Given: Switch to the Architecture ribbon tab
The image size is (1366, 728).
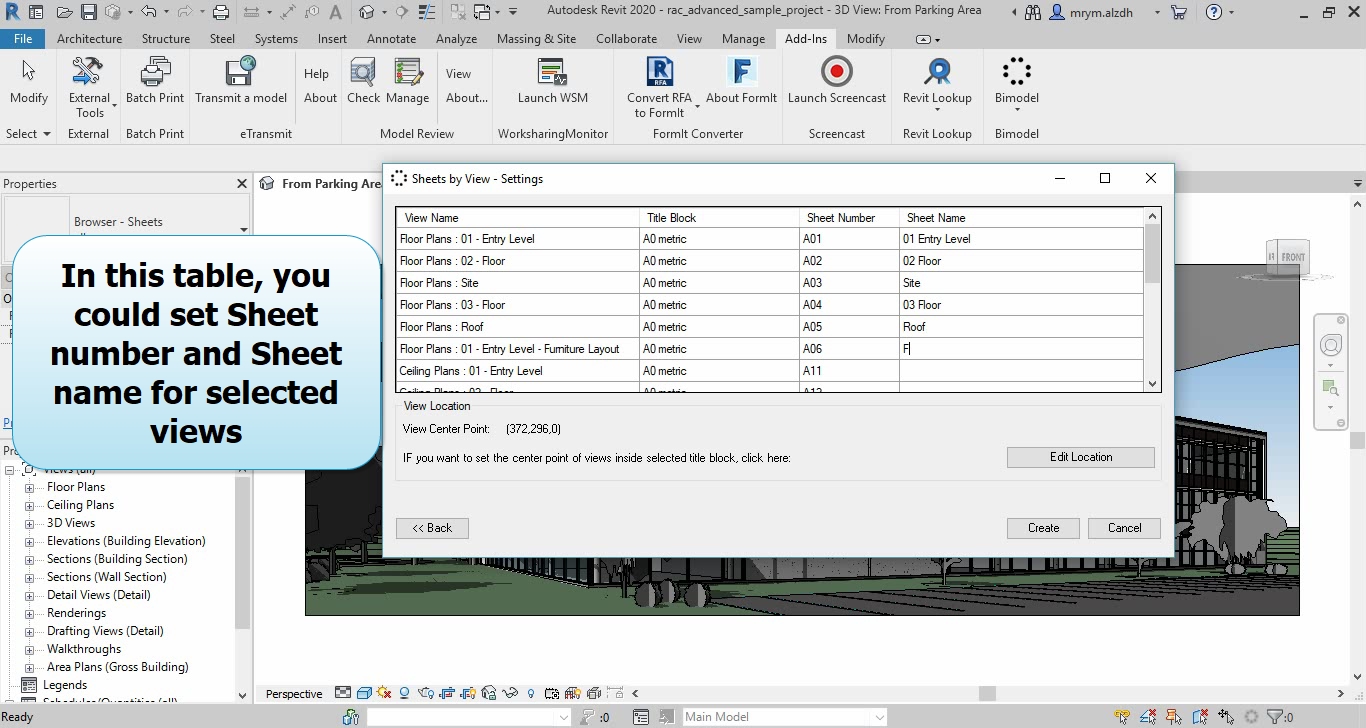Looking at the screenshot, I should tap(89, 39).
